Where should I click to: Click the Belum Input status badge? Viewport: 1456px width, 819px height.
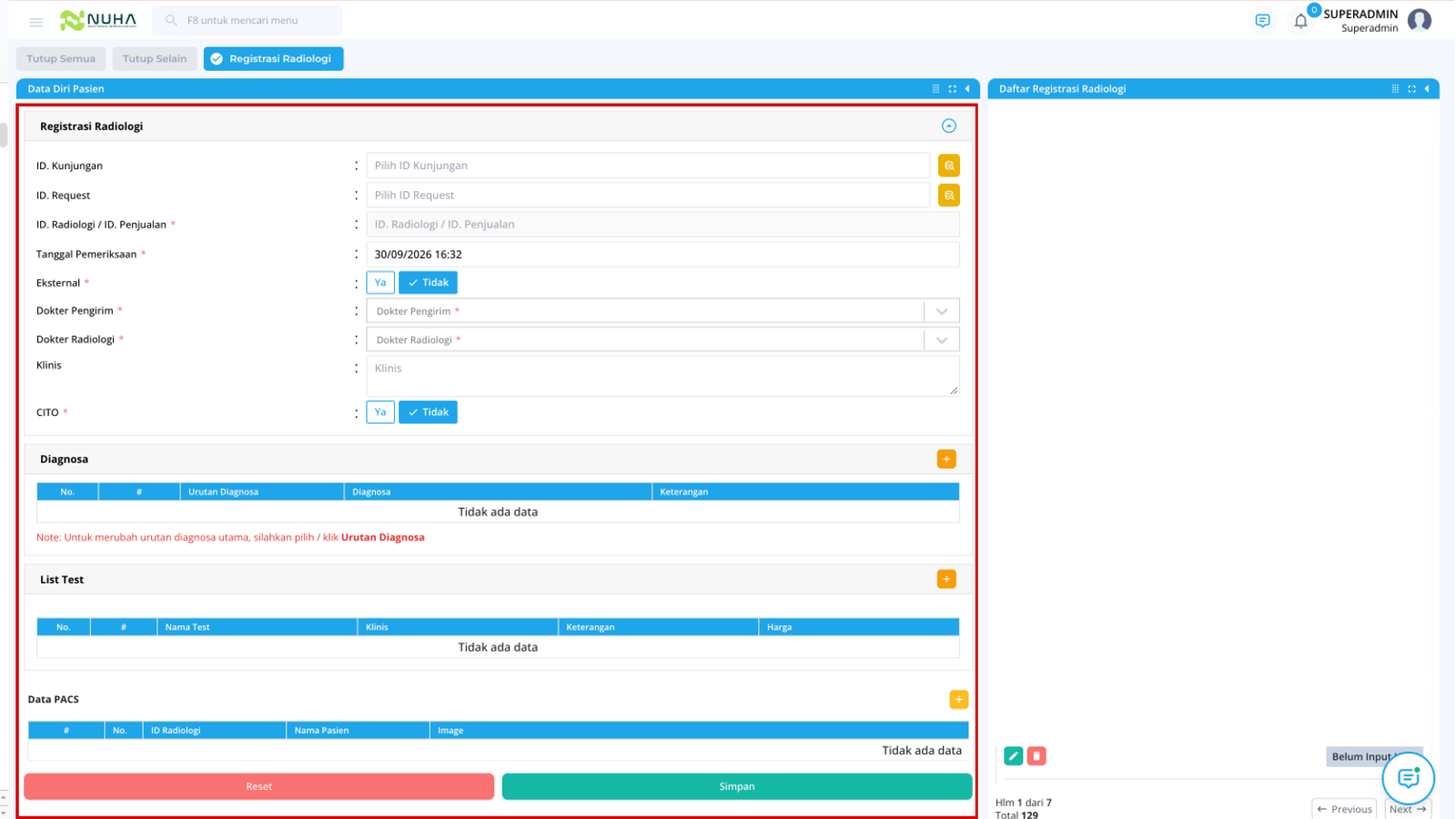1374,756
